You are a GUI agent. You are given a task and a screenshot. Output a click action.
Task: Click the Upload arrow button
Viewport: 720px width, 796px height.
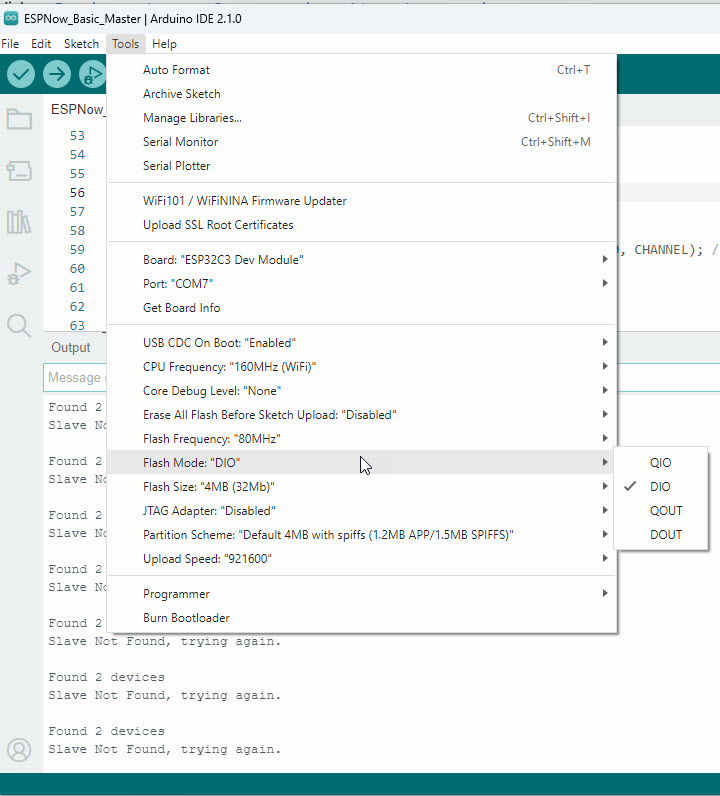(x=57, y=74)
